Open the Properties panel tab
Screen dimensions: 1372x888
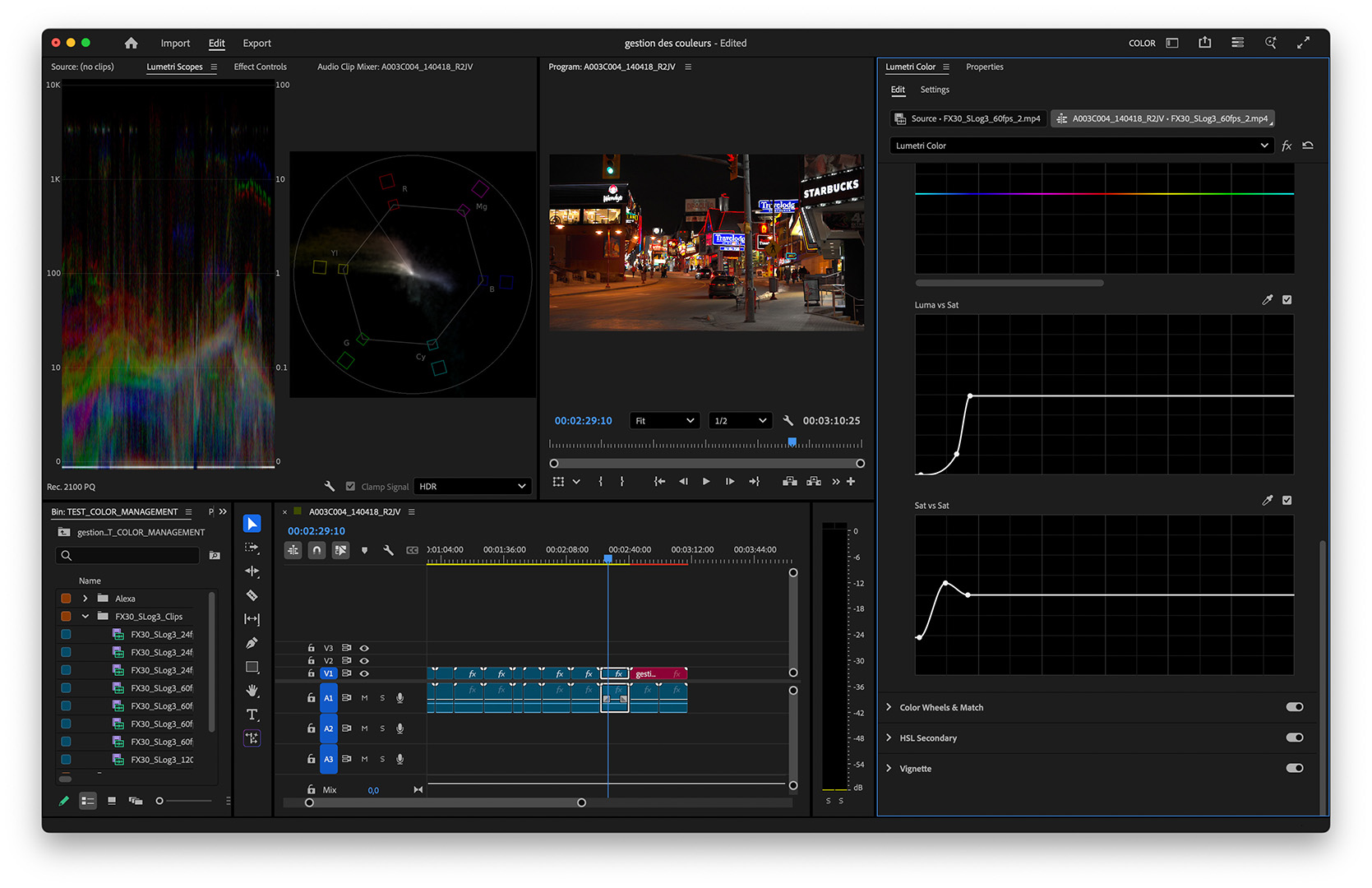(x=984, y=67)
